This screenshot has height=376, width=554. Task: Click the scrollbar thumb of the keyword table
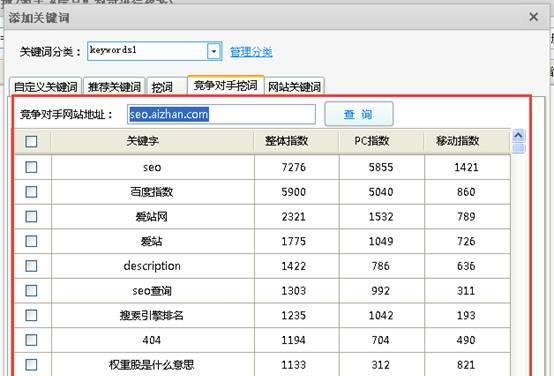(518, 148)
